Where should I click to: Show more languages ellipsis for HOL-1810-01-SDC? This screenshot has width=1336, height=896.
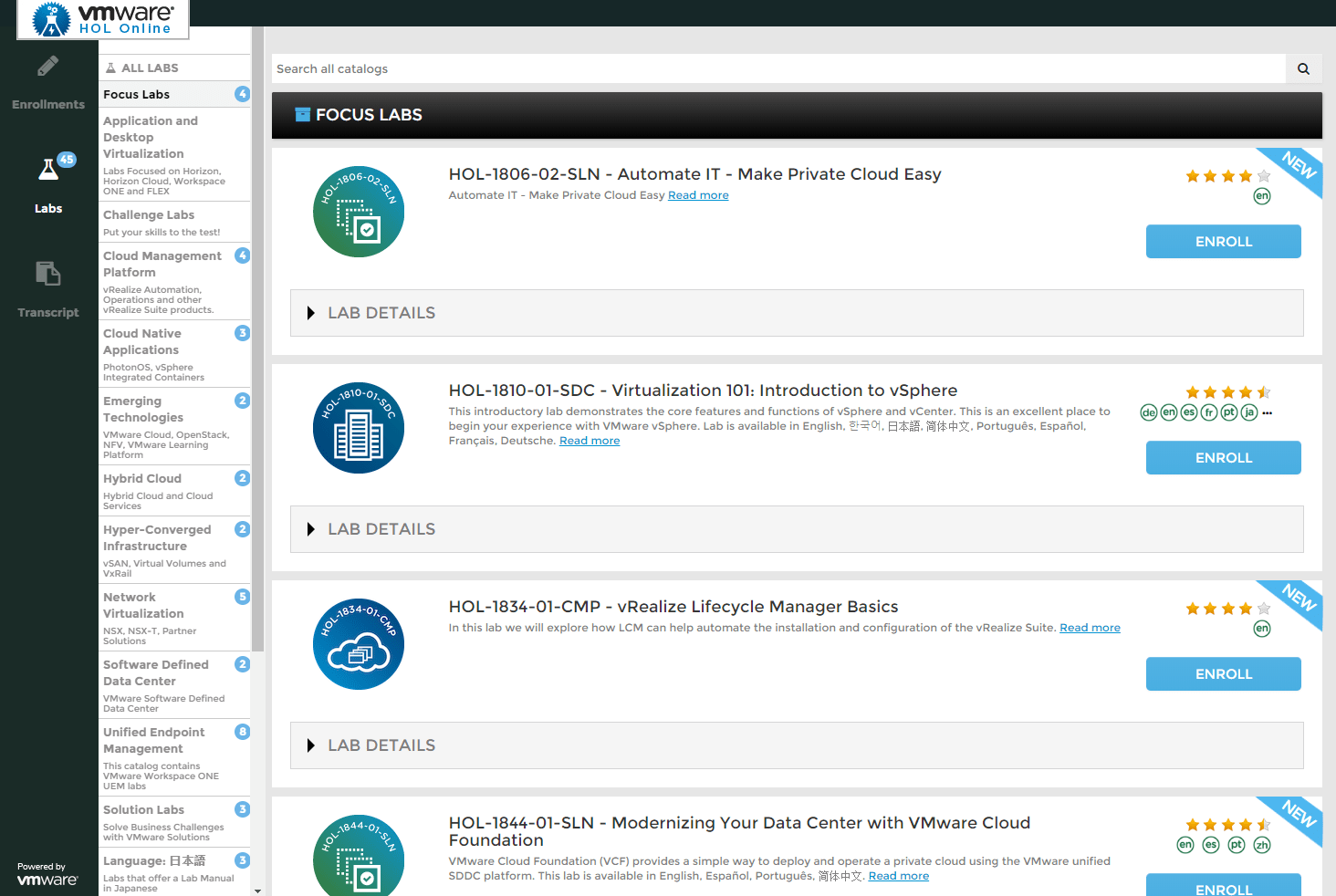1268,412
